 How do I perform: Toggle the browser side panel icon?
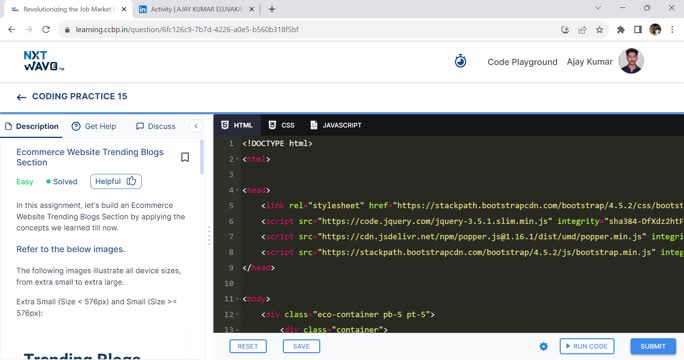(638, 30)
